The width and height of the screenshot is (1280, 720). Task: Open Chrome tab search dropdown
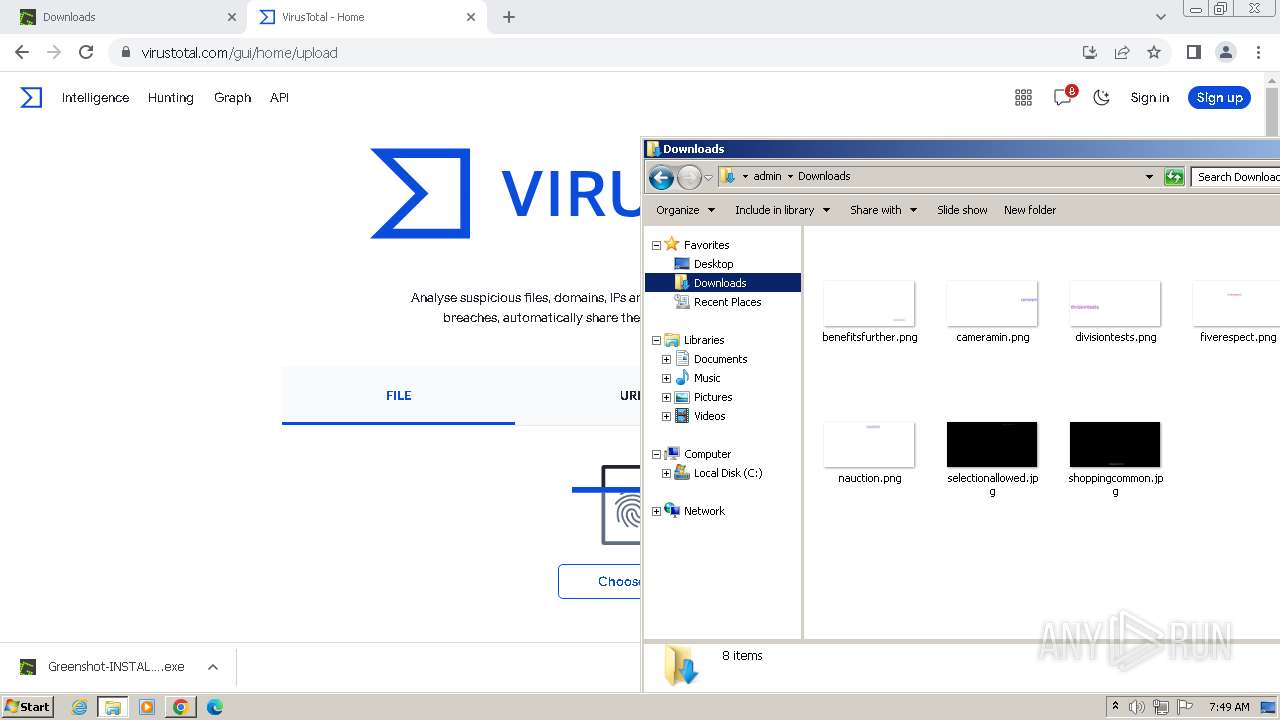1161,17
